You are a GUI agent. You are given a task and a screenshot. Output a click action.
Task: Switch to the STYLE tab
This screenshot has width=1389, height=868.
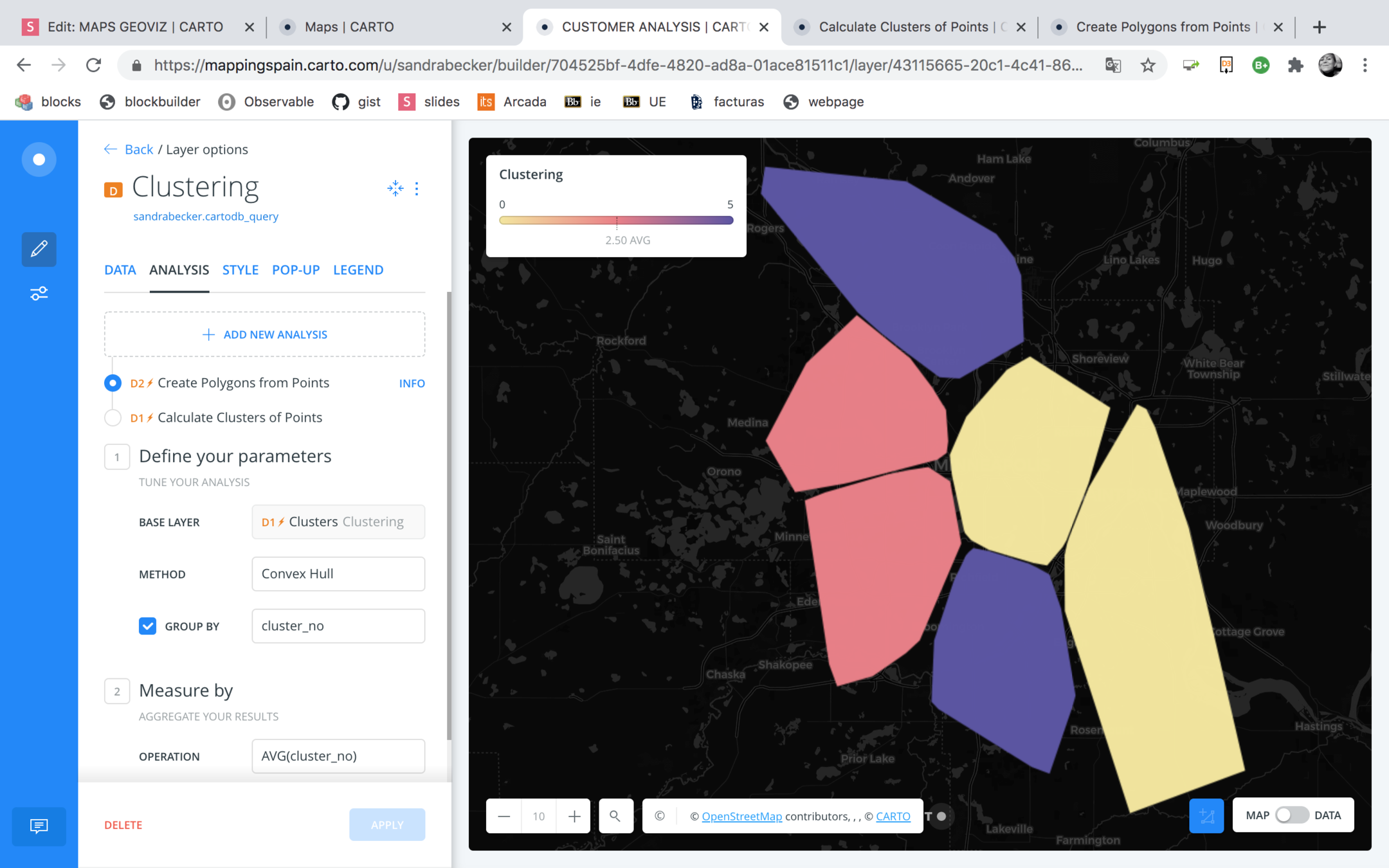coord(240,270)
